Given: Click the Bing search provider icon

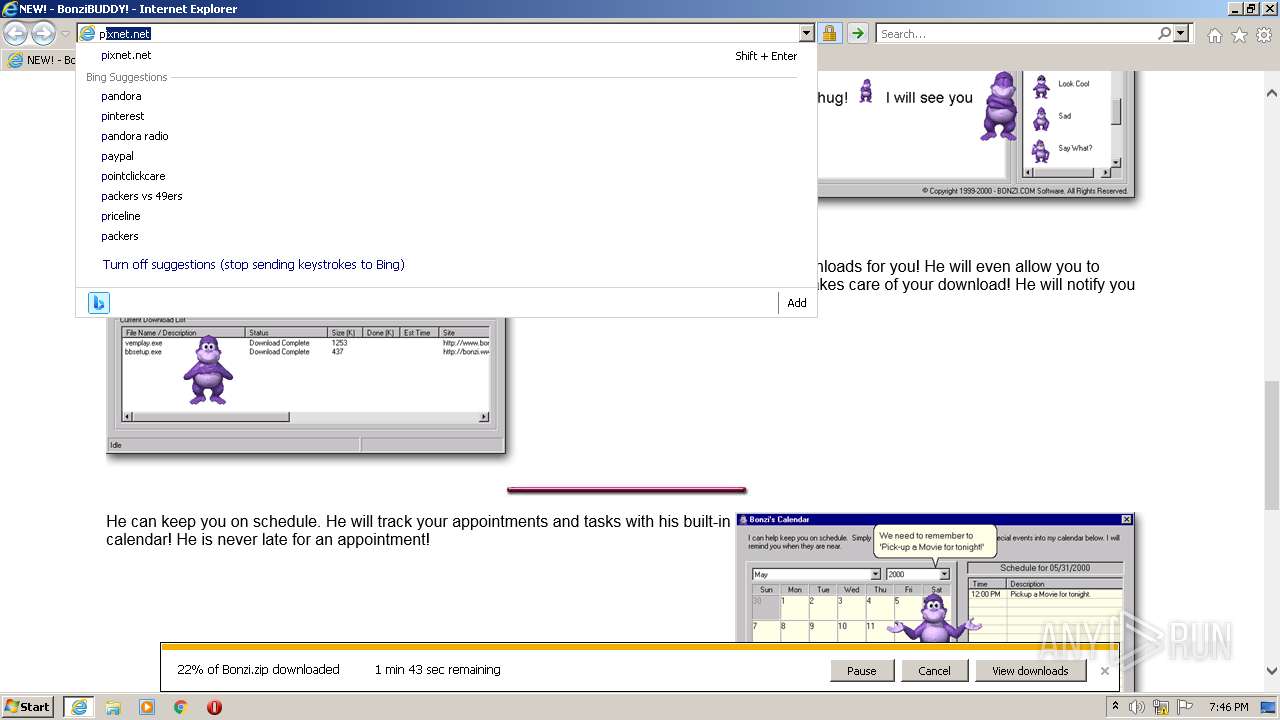Looking at the screenshot, I should 98,303.
